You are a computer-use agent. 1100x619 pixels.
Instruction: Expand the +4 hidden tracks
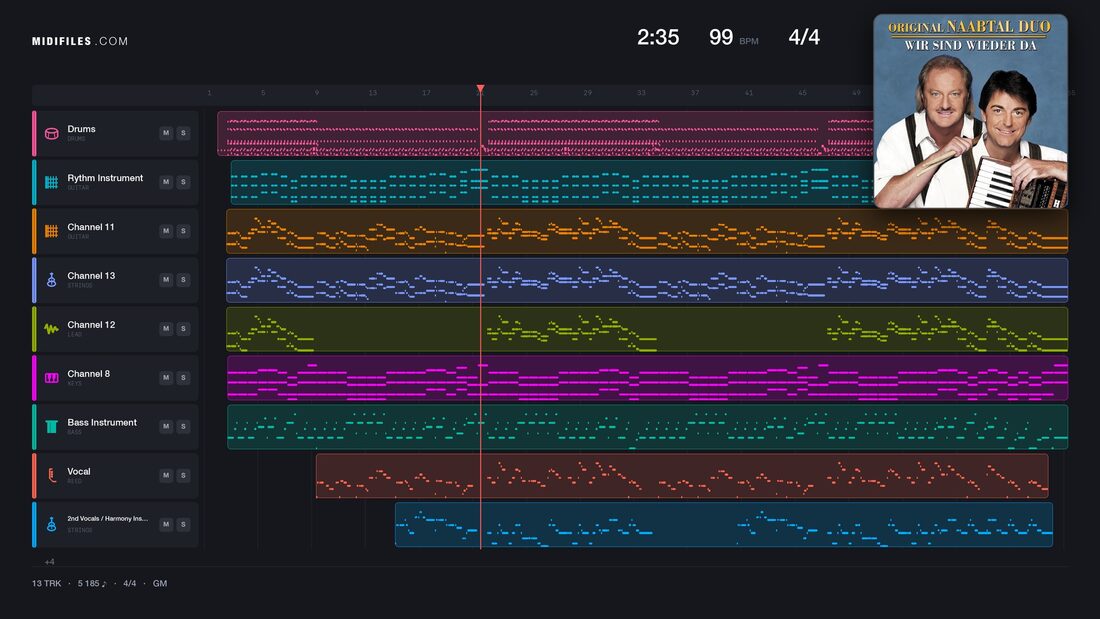50,561
